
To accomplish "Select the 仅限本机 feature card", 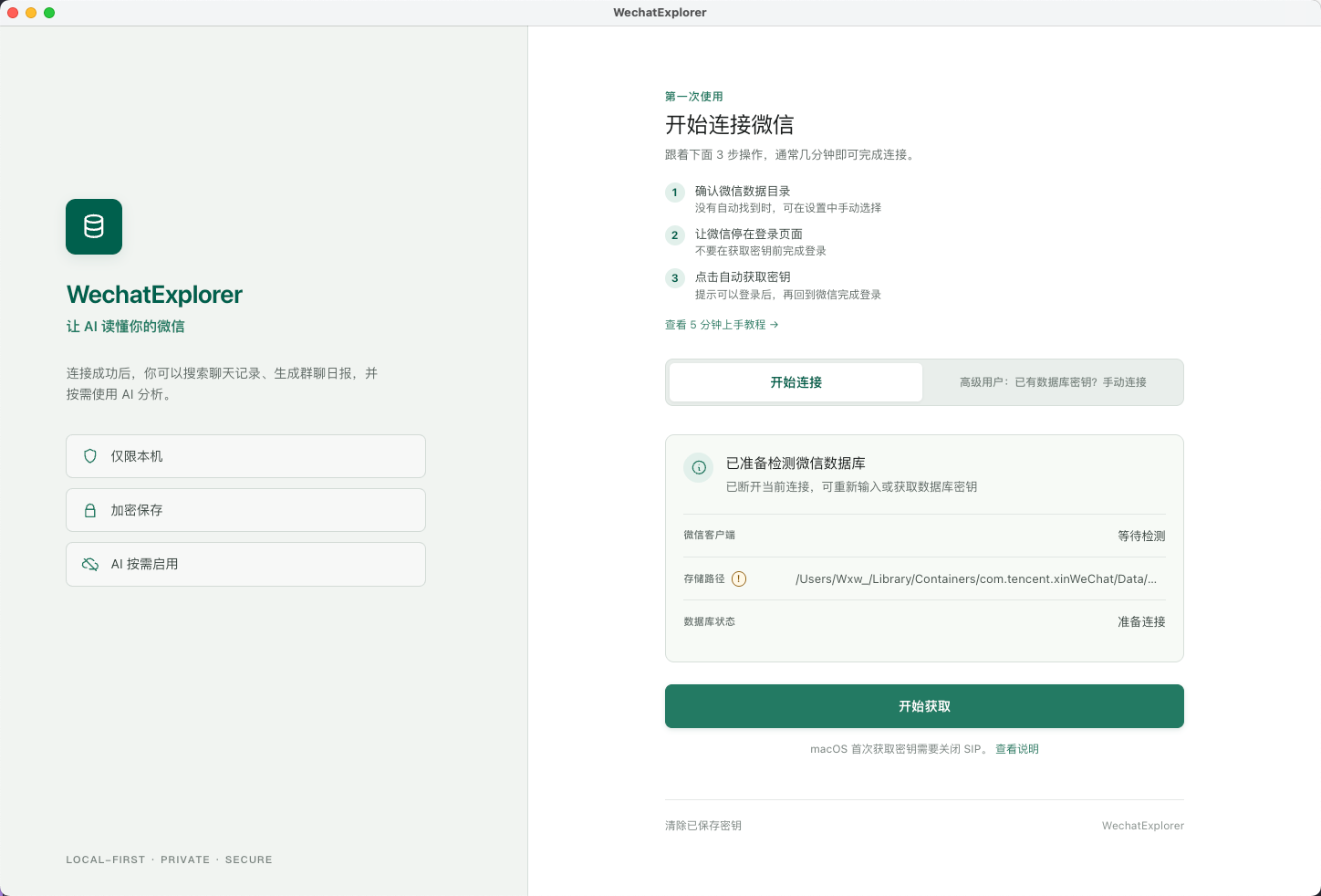I will click(245, 456).
